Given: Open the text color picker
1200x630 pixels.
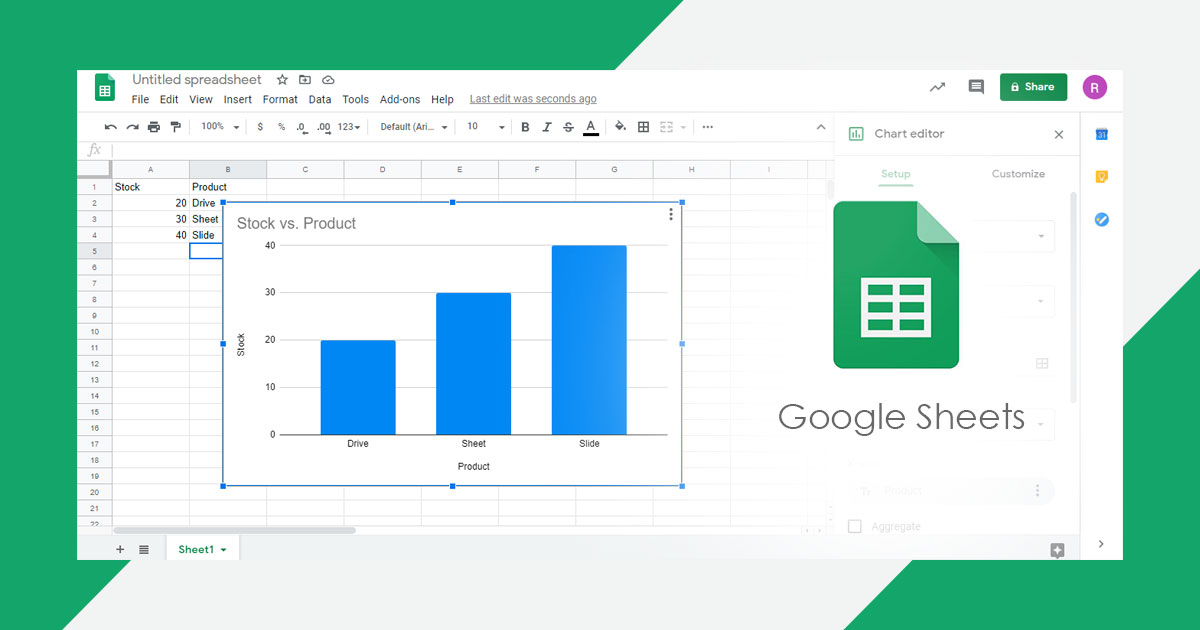Looking at the screenshot, I should pos(590,126).
